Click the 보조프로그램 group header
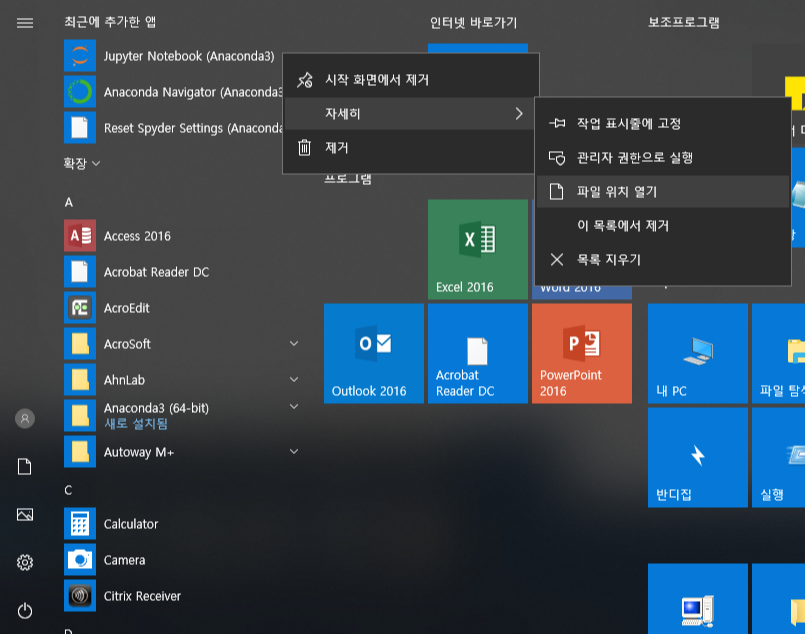Viewport: 805px width, 634px height. coord(683,23)
